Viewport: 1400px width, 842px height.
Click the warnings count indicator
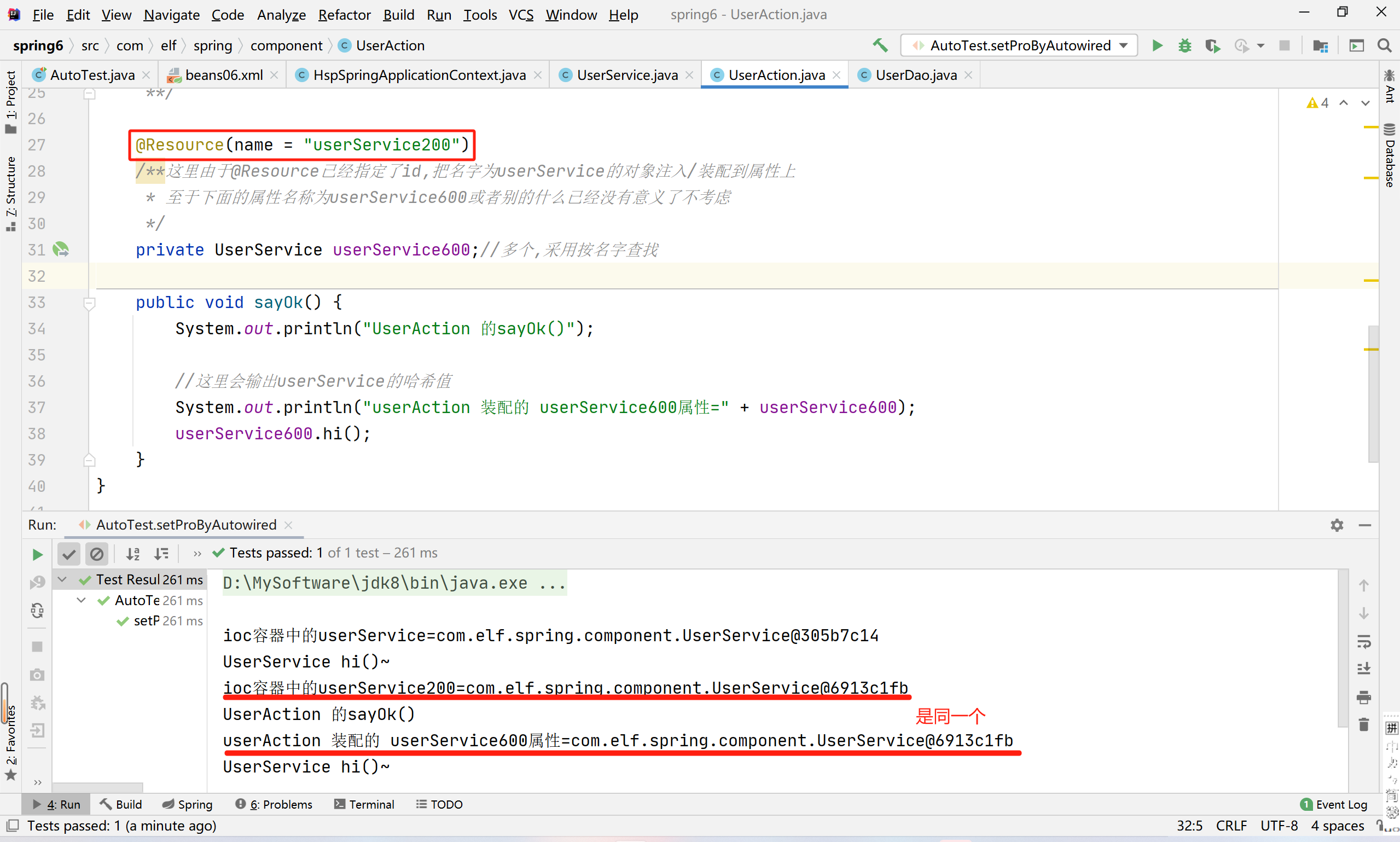pos(1317,103)
